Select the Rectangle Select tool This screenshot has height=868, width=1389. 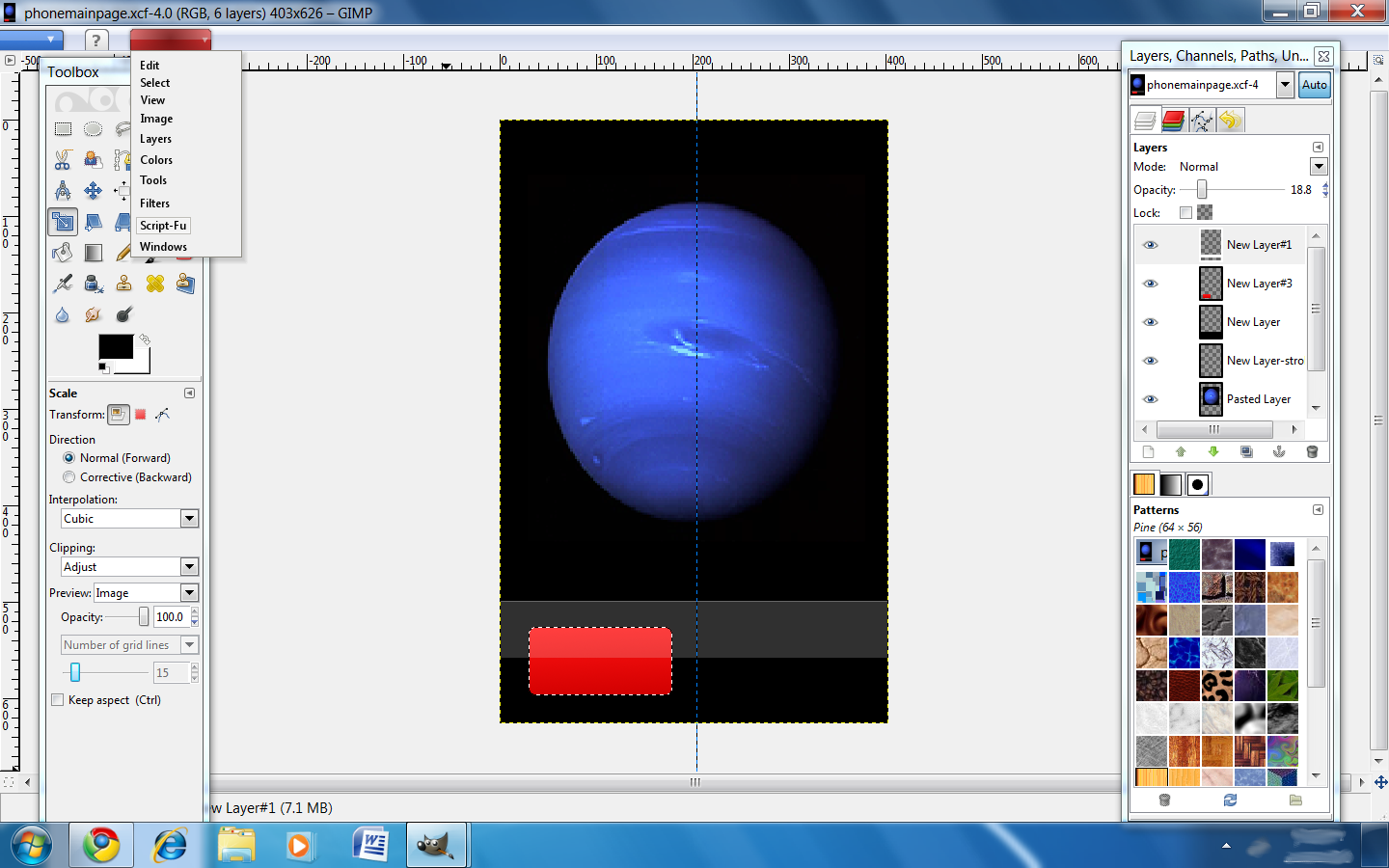(63, 128)
